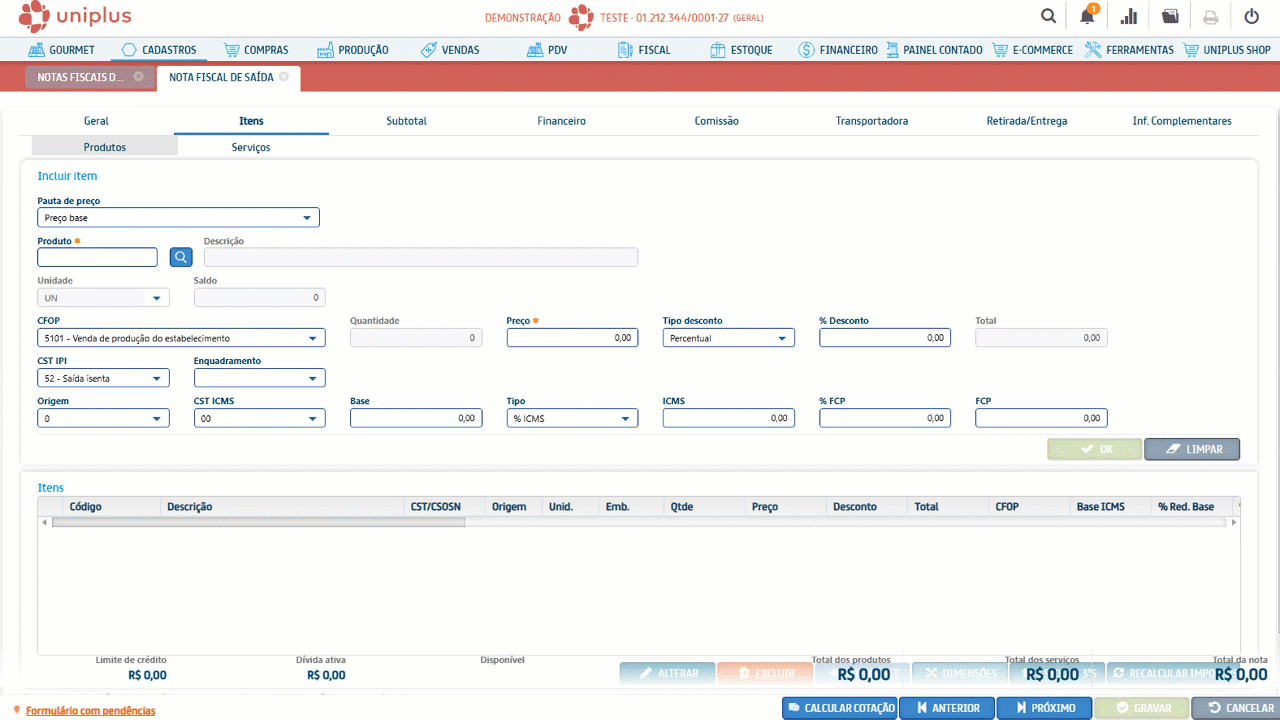Viewport: 1280px width, 720px height.
Task: Focus the ICMS value input field
Action: point(729,418)
